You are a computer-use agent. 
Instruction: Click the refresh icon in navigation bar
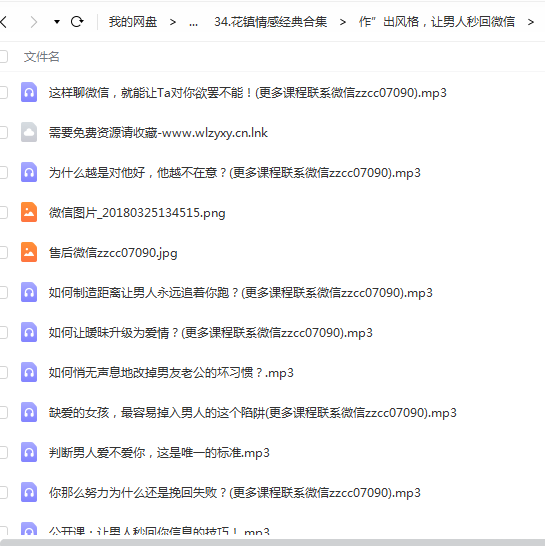pyautogui.click(x=77, y=22)
